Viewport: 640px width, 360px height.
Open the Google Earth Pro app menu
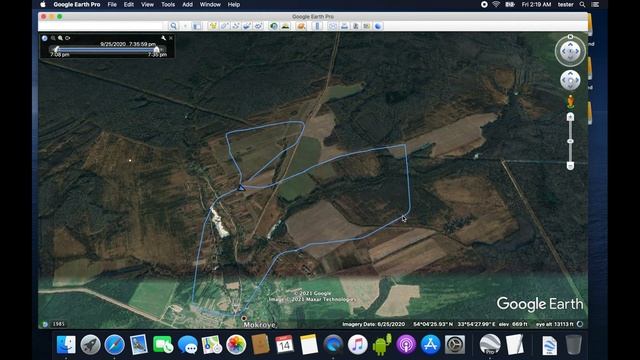(x=77, y=4)
